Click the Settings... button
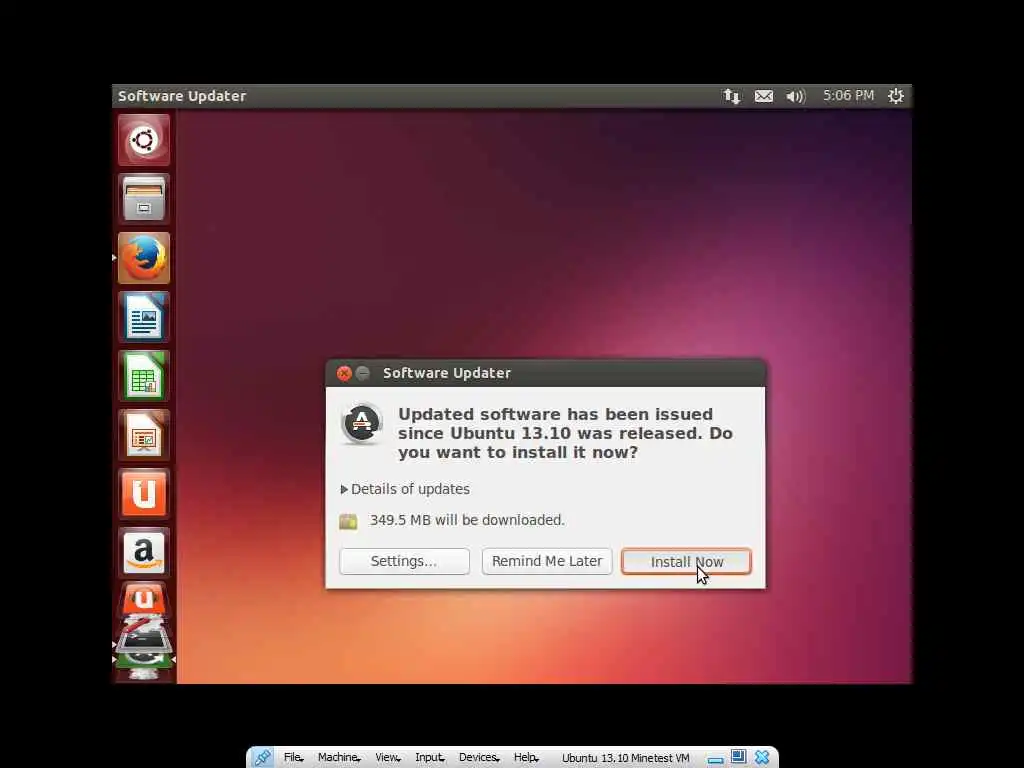The image size is (1024, 768). pyautogui.click(x=404, y=562)
